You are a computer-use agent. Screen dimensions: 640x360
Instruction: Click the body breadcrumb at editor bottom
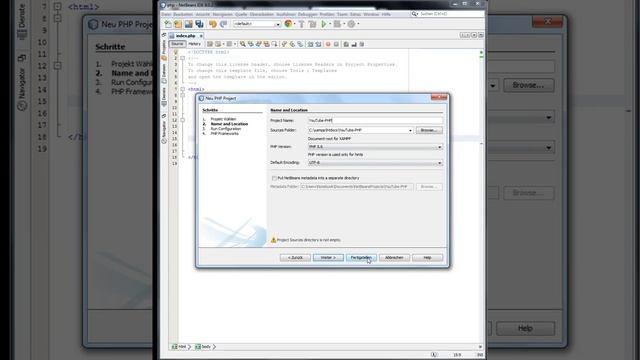tap(203, 347)
